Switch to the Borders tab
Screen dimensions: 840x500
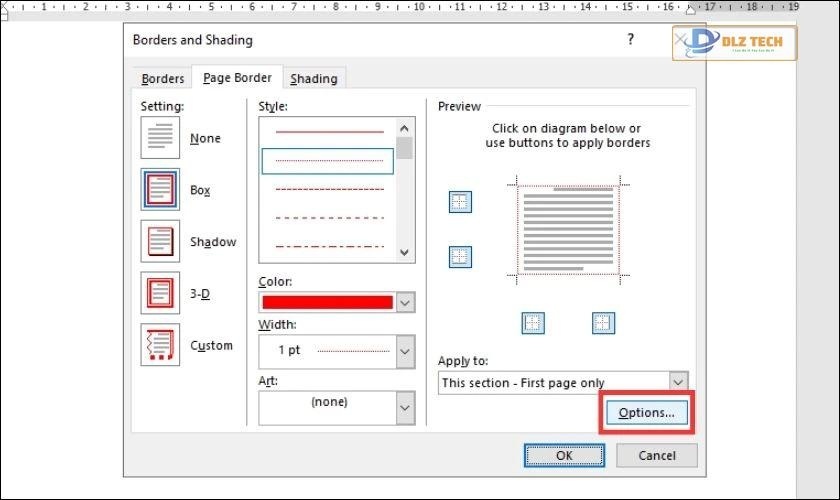click(x=162, y=79)
